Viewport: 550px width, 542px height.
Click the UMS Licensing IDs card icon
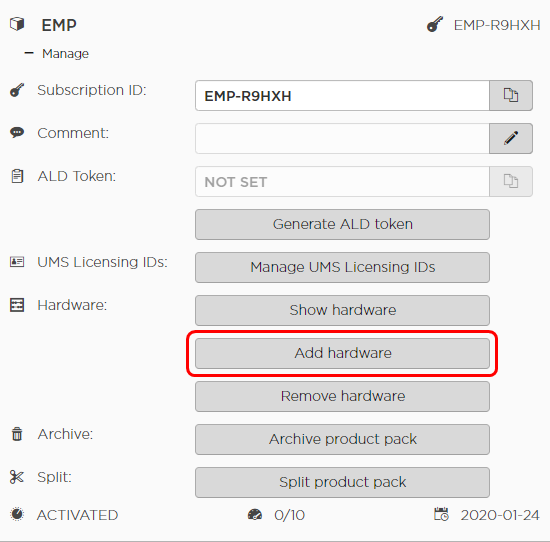(x=17, y=262)
